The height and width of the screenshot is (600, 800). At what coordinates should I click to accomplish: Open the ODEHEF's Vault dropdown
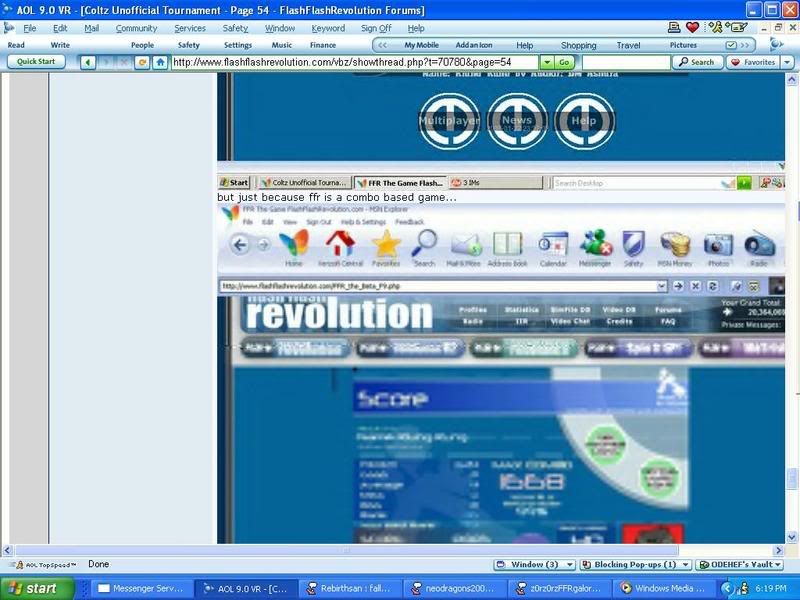(740, 565)
